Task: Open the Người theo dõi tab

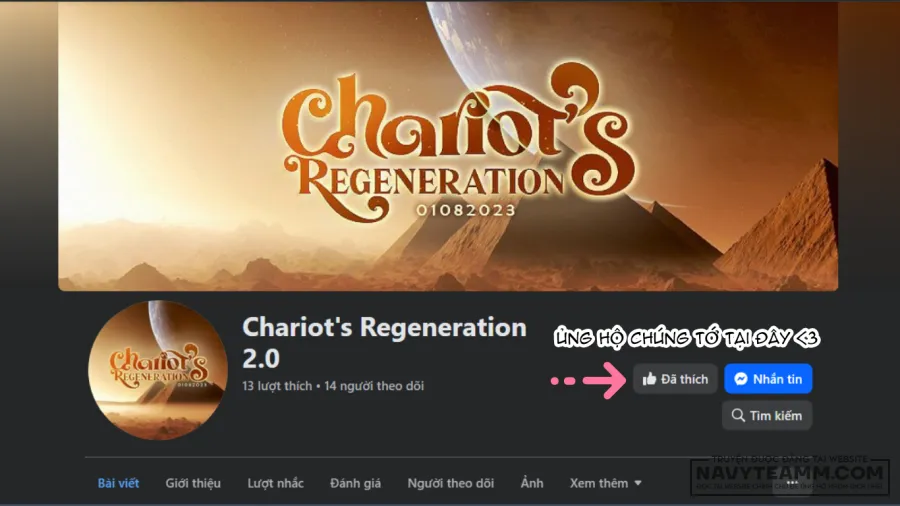Action: point(451,483)
